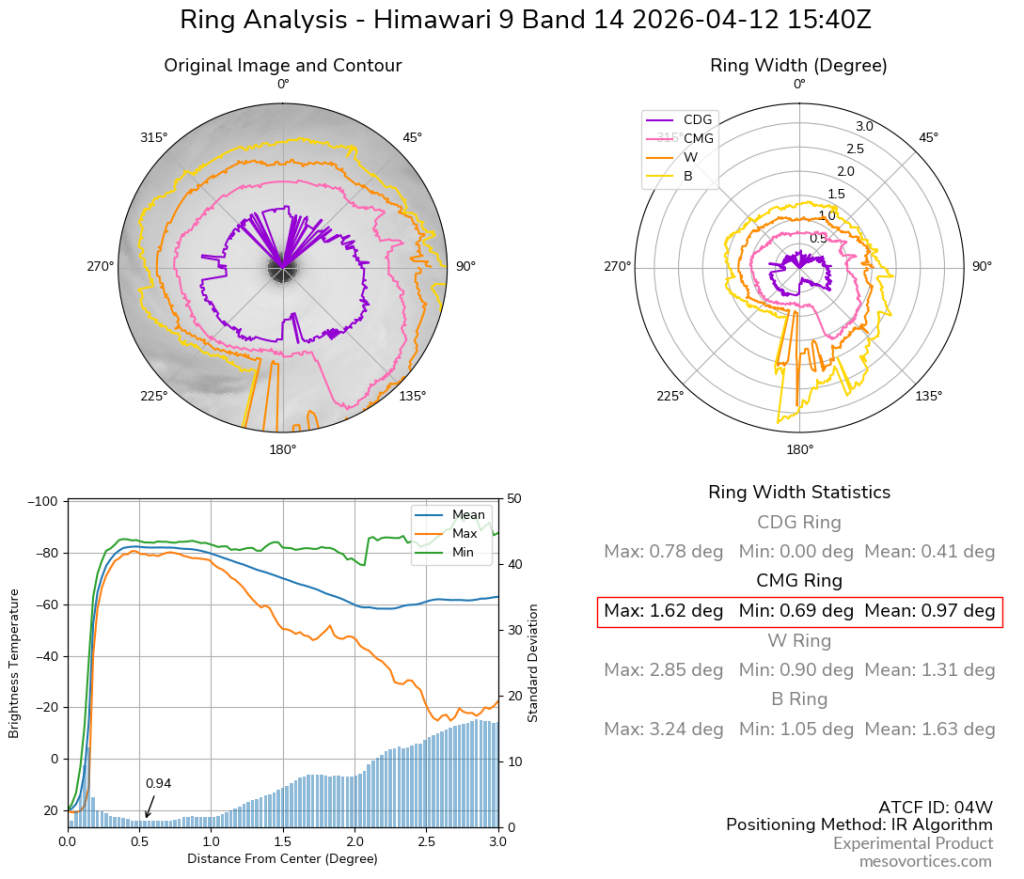
Task: Click the CDG Ring heading
Action: pos(799,522)
